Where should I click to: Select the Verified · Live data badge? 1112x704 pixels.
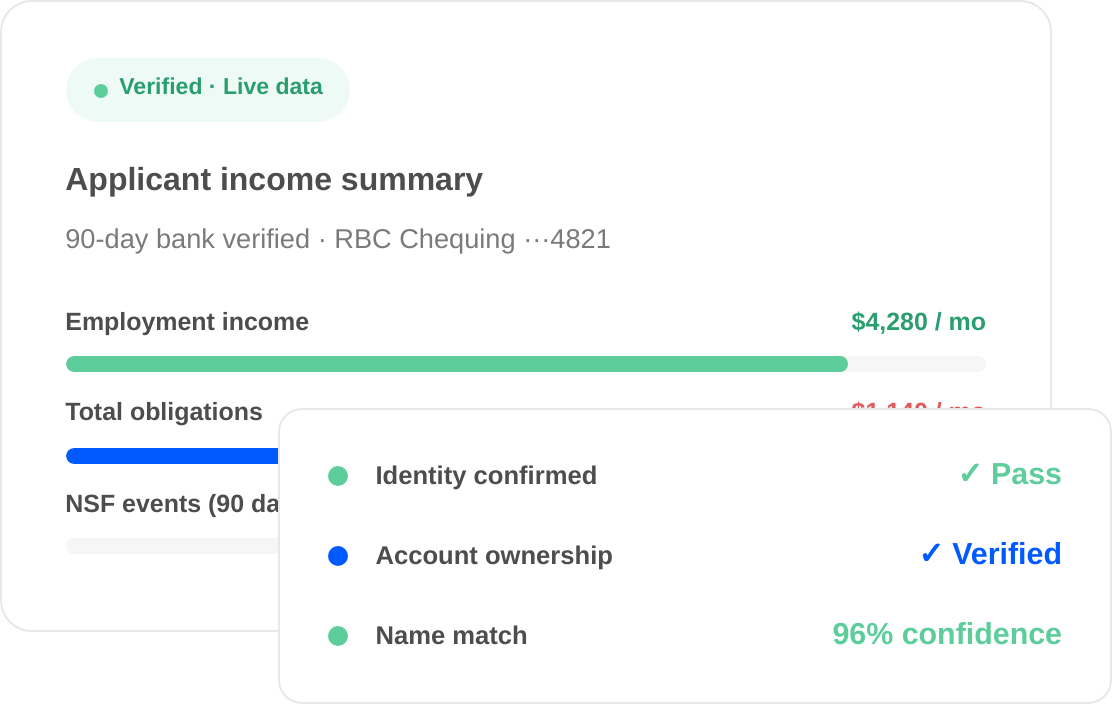[208, 90]
